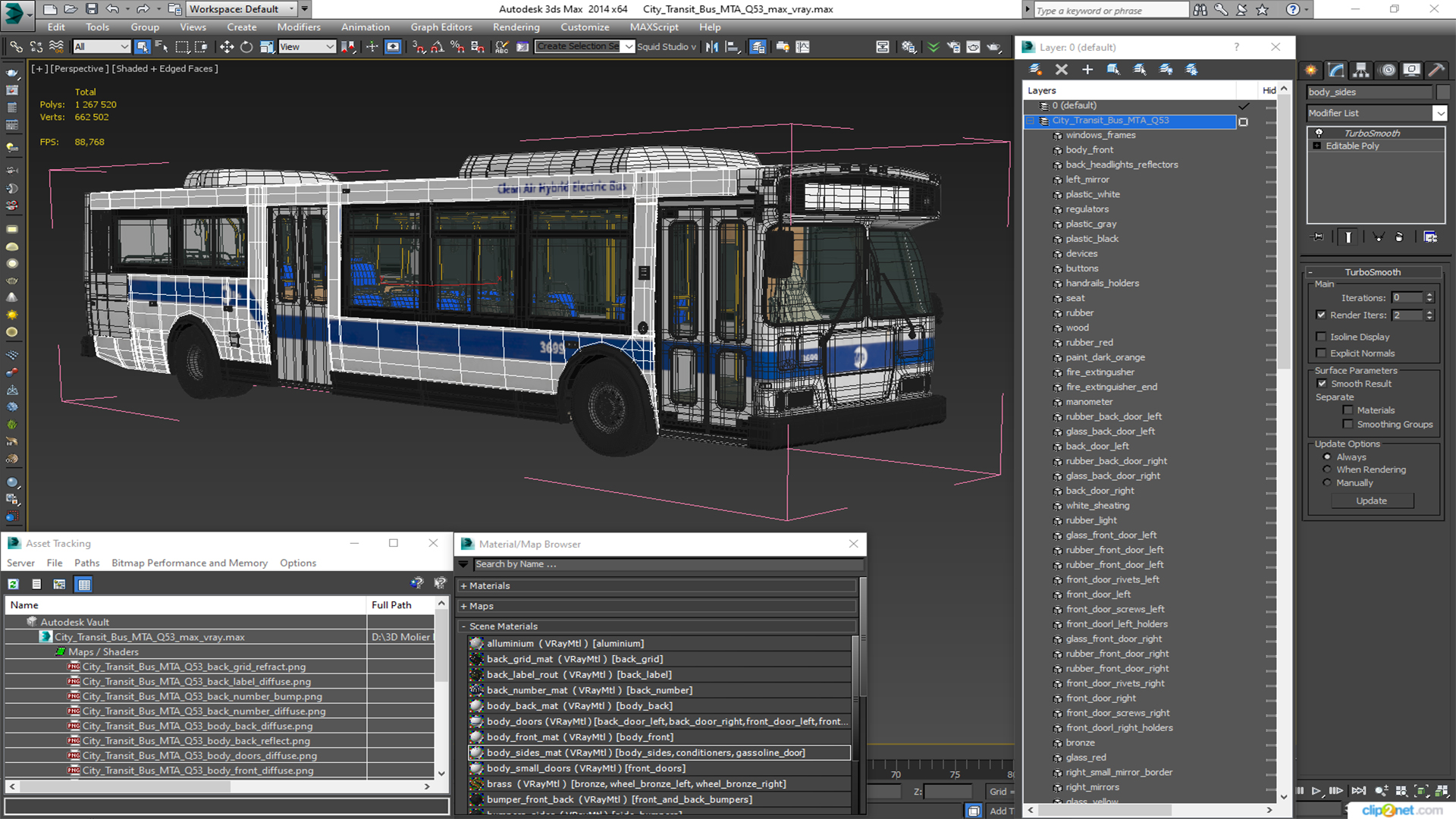Viewport: 1456px width, 819px height.
Task: Click the Select Object tool
Action: (x=142, y=47)
